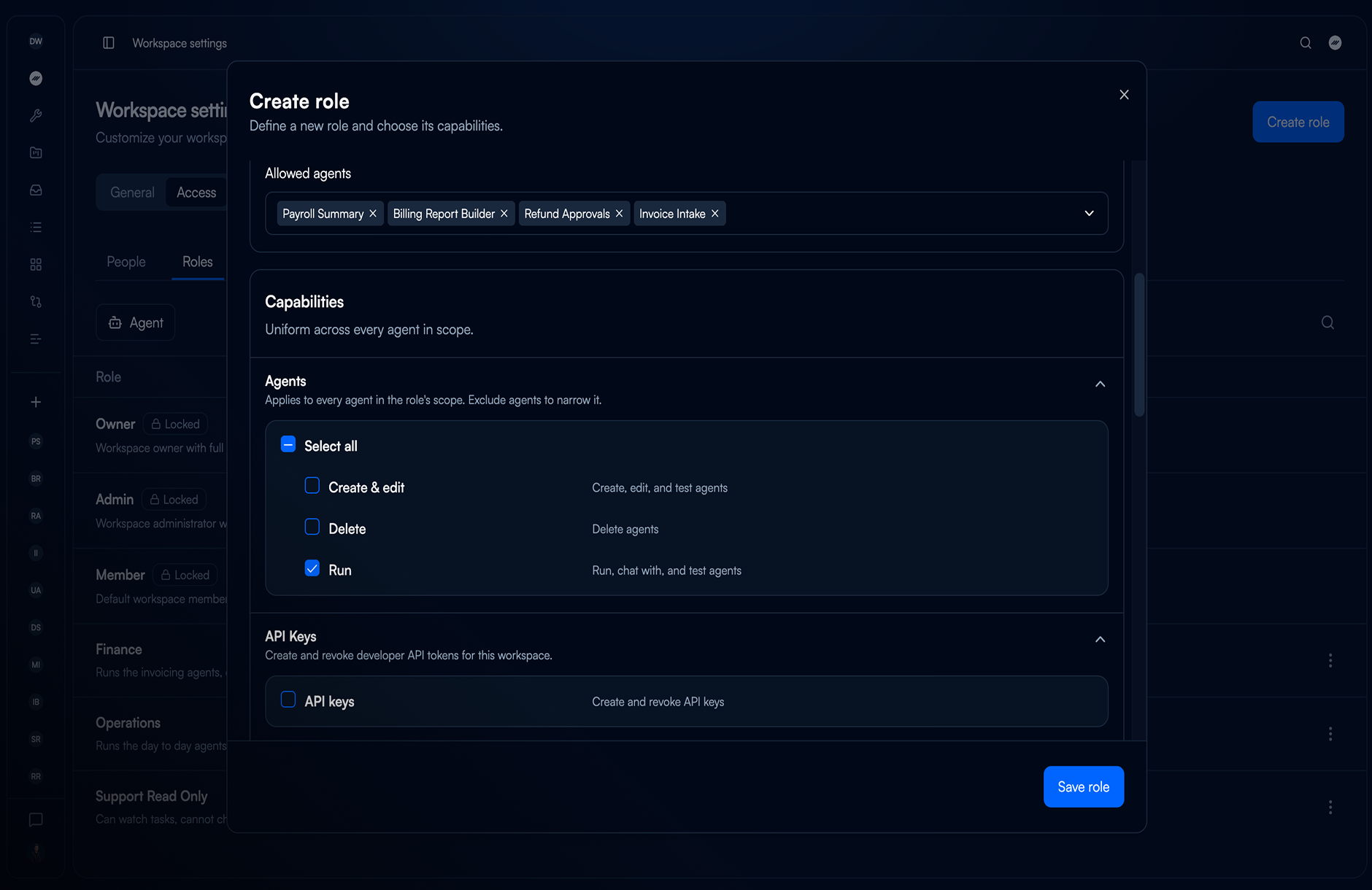Open the Finance role options menu
Viewport: 1372px width, 890px height.
(x=1330, y=660)
